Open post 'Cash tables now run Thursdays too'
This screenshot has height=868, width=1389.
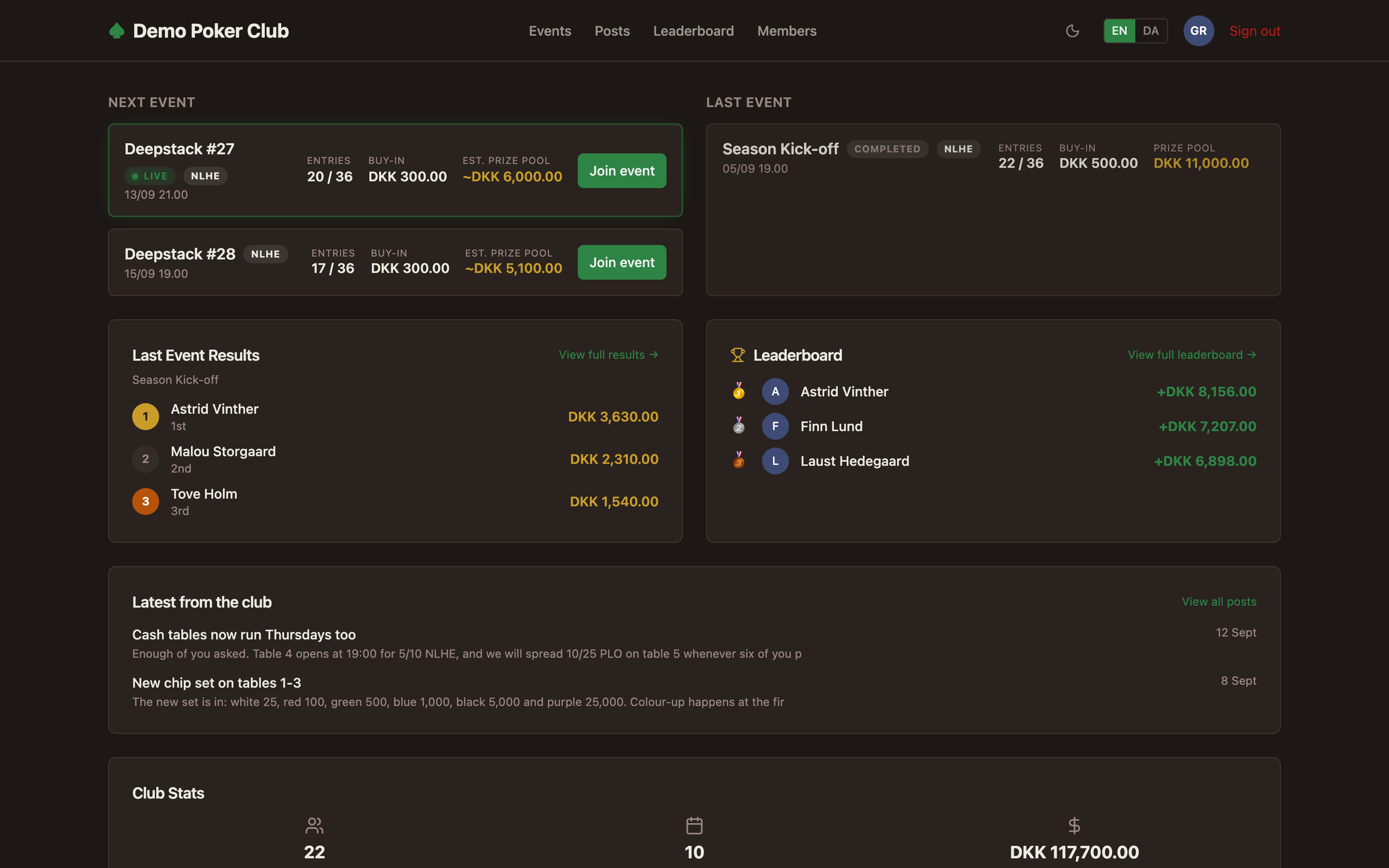click(244, 634)
